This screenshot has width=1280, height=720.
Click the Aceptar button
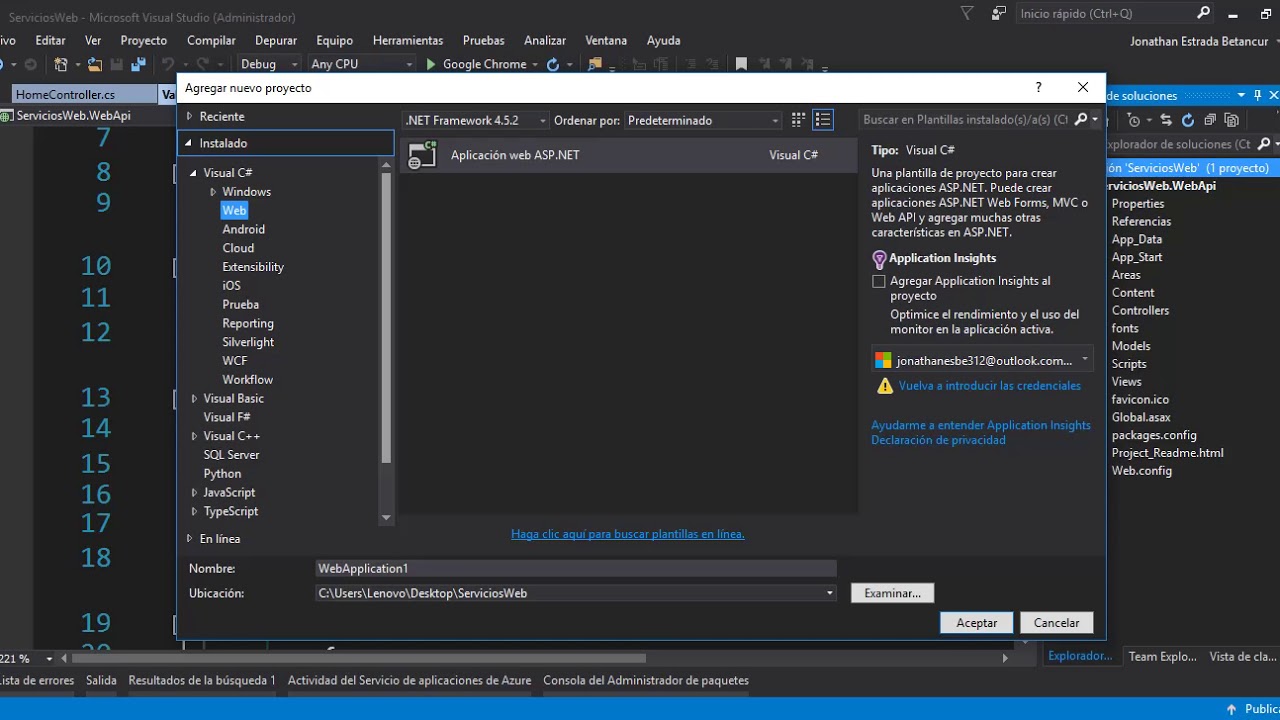coord(977,623)
